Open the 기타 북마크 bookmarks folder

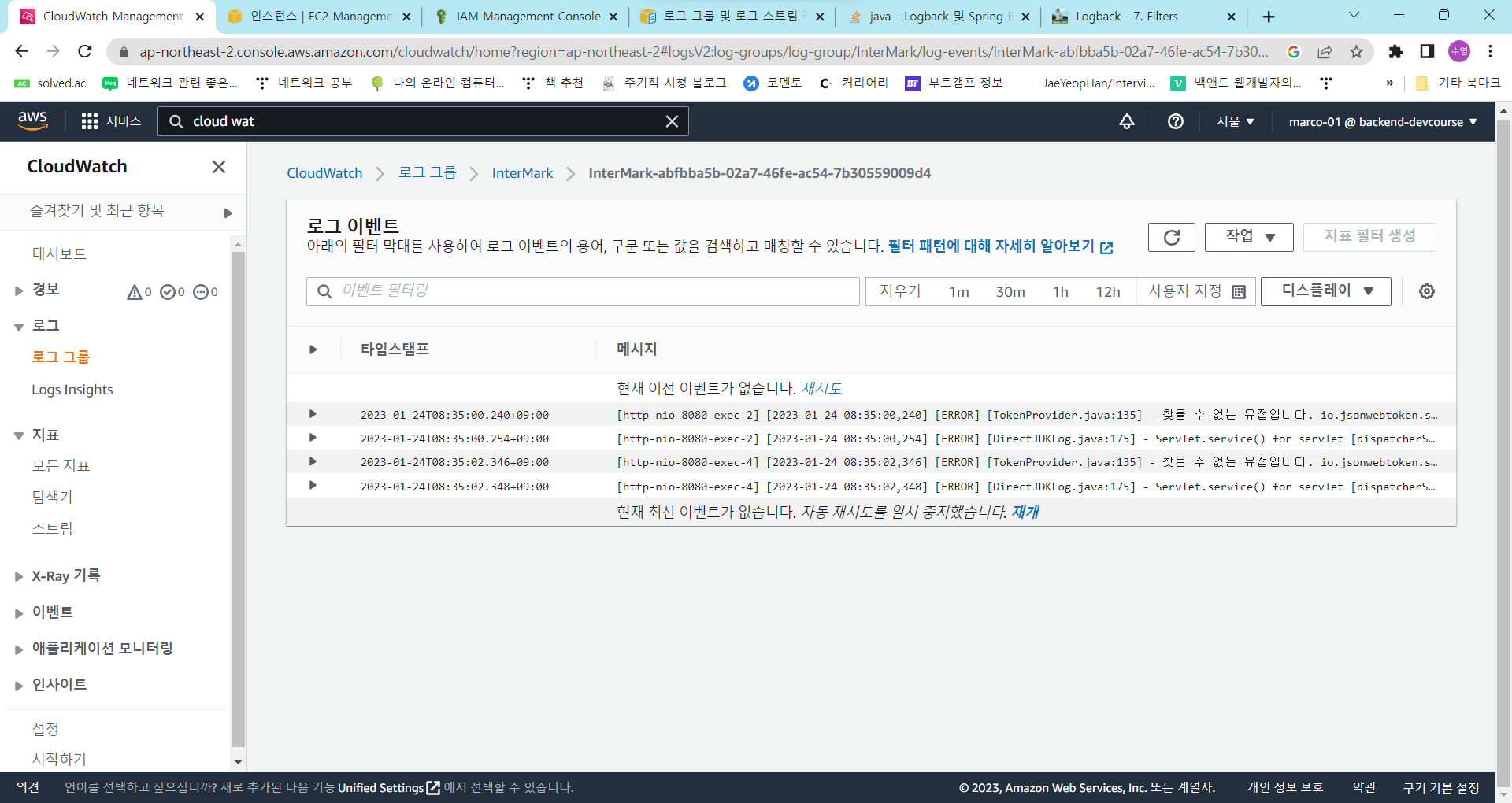[x=1458, y=83]
